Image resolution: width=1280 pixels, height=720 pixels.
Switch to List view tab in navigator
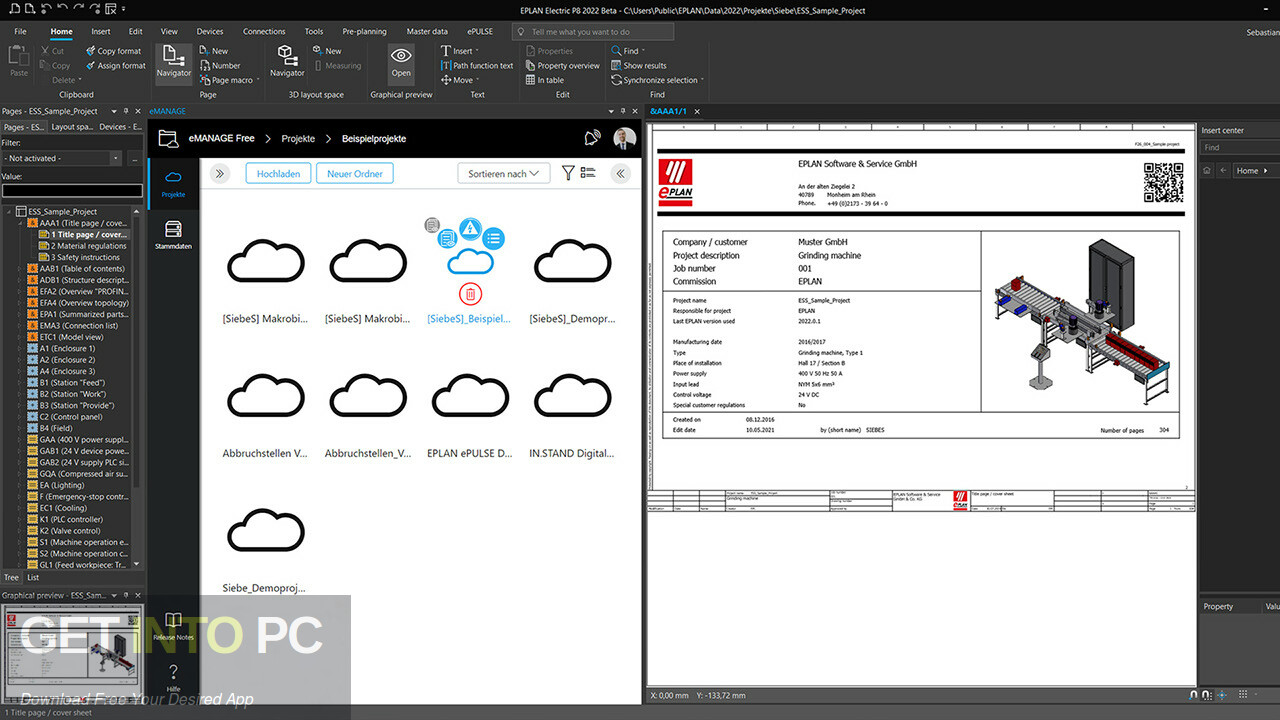[x=33, y=578]
